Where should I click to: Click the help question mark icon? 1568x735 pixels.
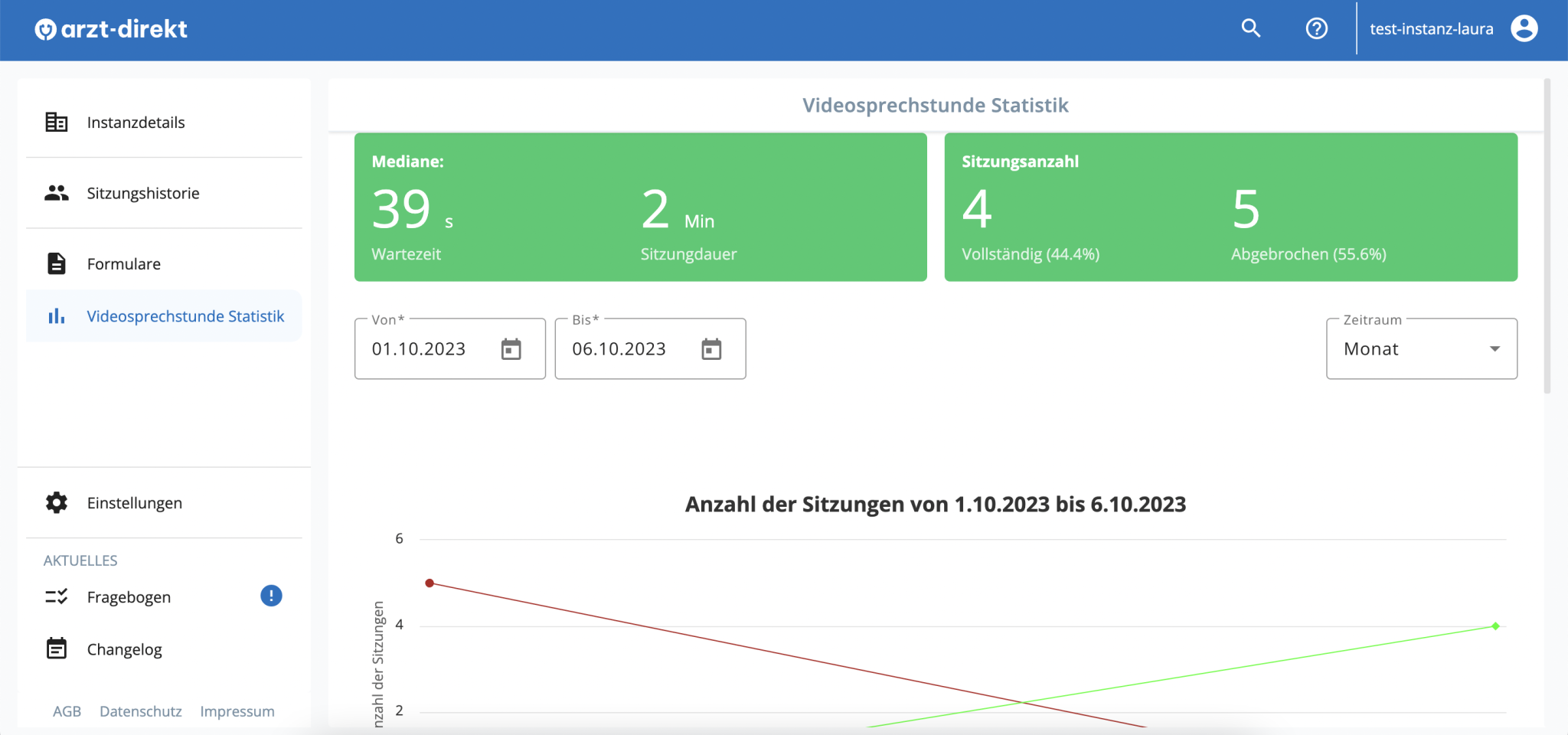[x=1317, y=28]
